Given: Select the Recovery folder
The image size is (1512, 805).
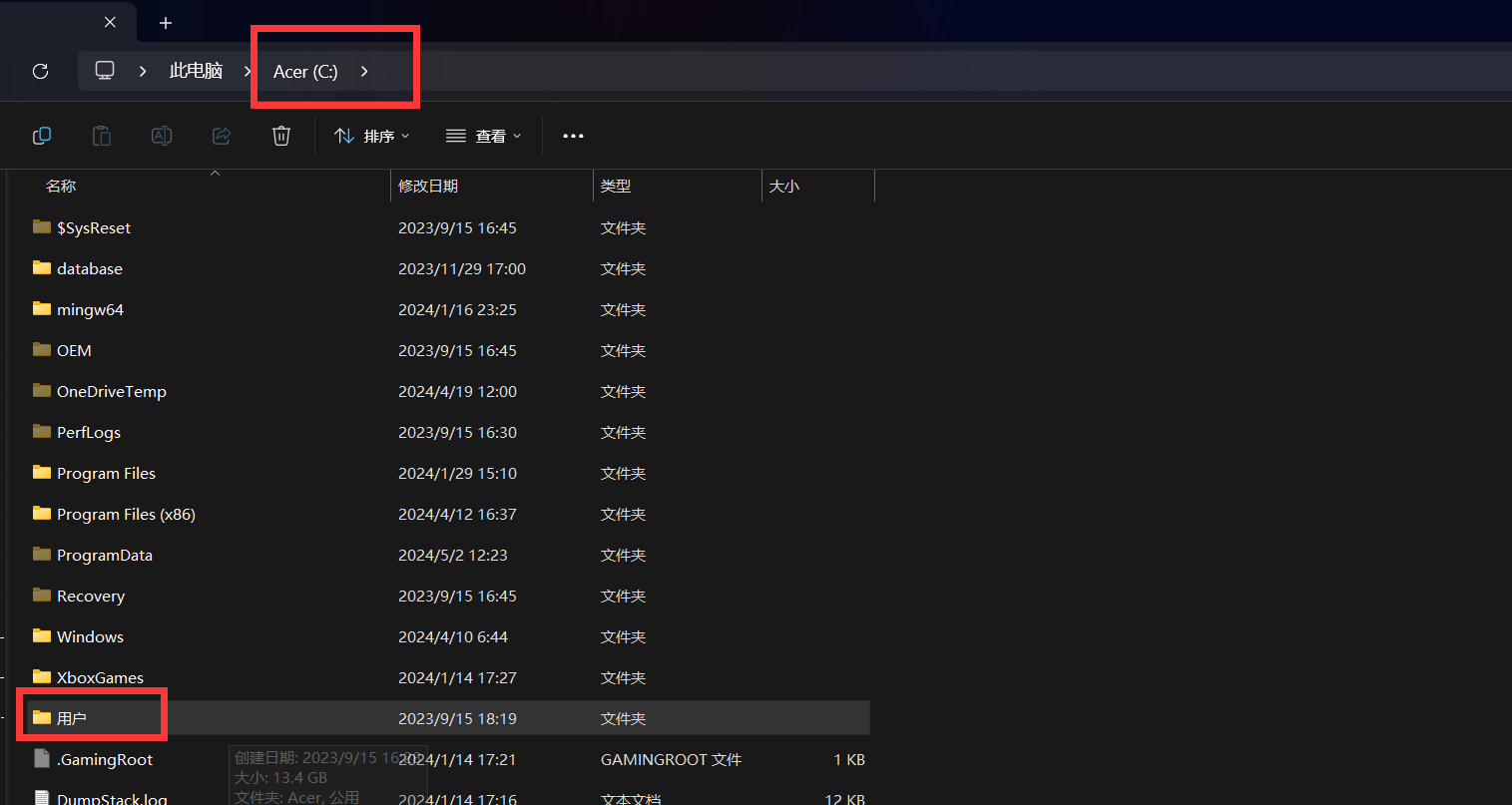Looking at the screenshot, I should [x=91, y=596].
